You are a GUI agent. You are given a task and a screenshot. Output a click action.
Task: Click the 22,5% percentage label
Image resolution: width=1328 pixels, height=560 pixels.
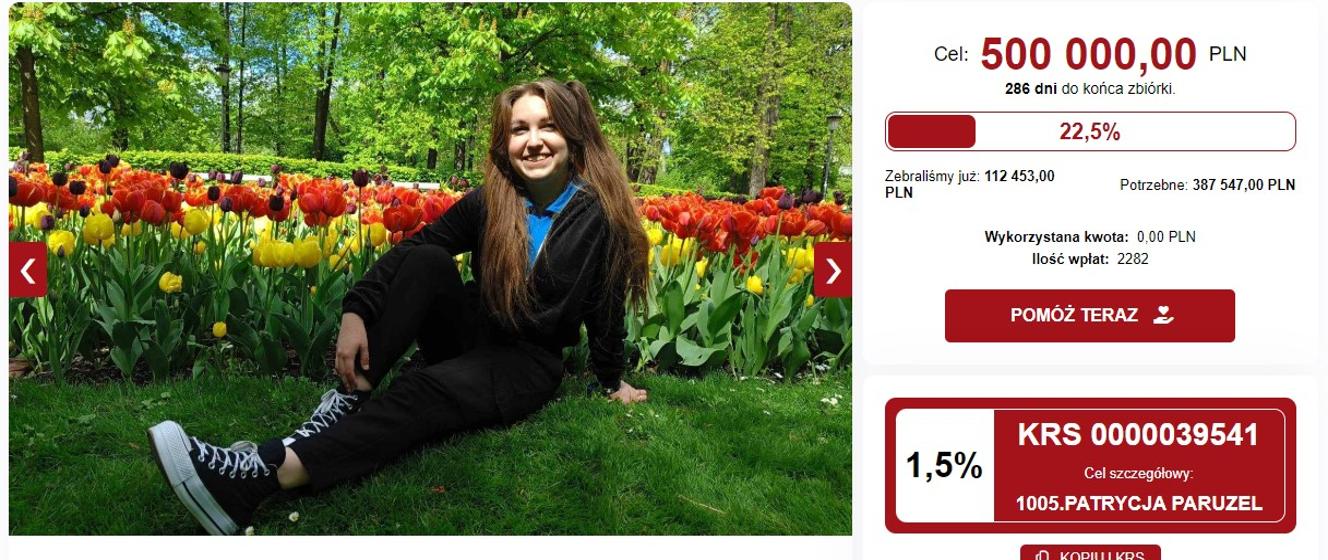1090,132
